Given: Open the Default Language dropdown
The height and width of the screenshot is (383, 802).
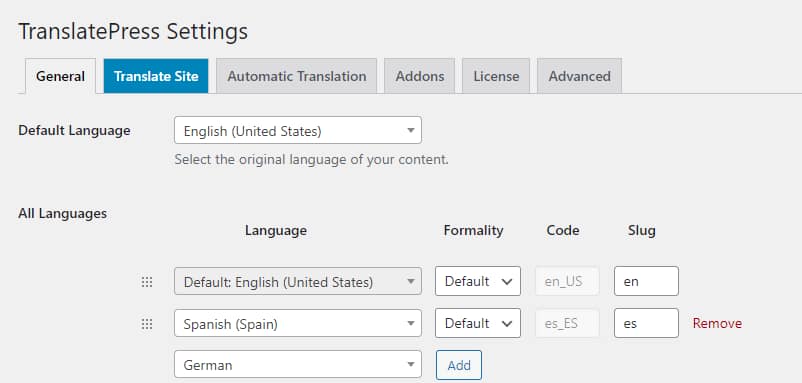Looking at the screenshot, I should 298,130.
